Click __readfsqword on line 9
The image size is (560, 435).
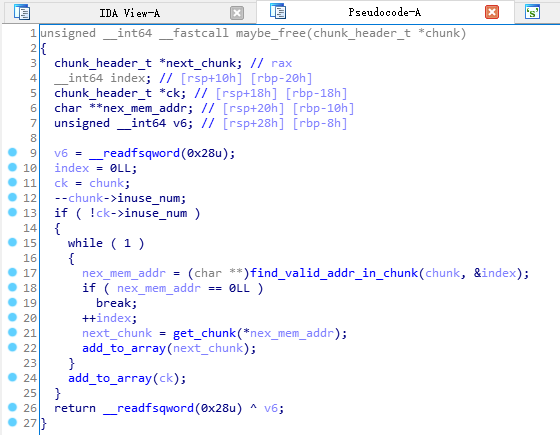[135, 153]
